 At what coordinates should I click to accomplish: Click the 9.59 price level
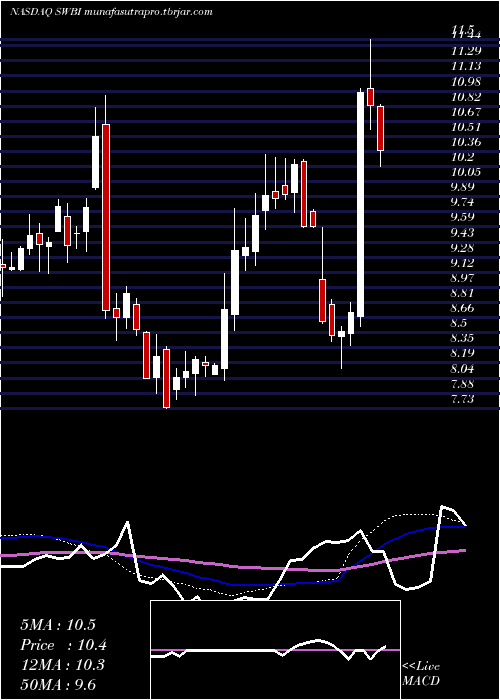[462, 218]
